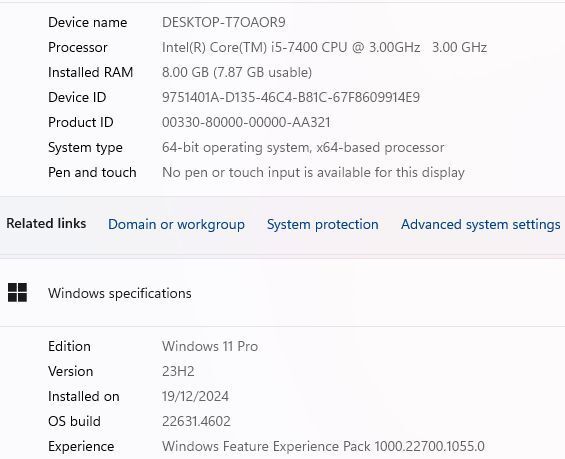The height and width of the screenshot is (459, 565).
Task: Select the device name DESKTOP-T7OAOR9 text
Action: tap(223, 22)
